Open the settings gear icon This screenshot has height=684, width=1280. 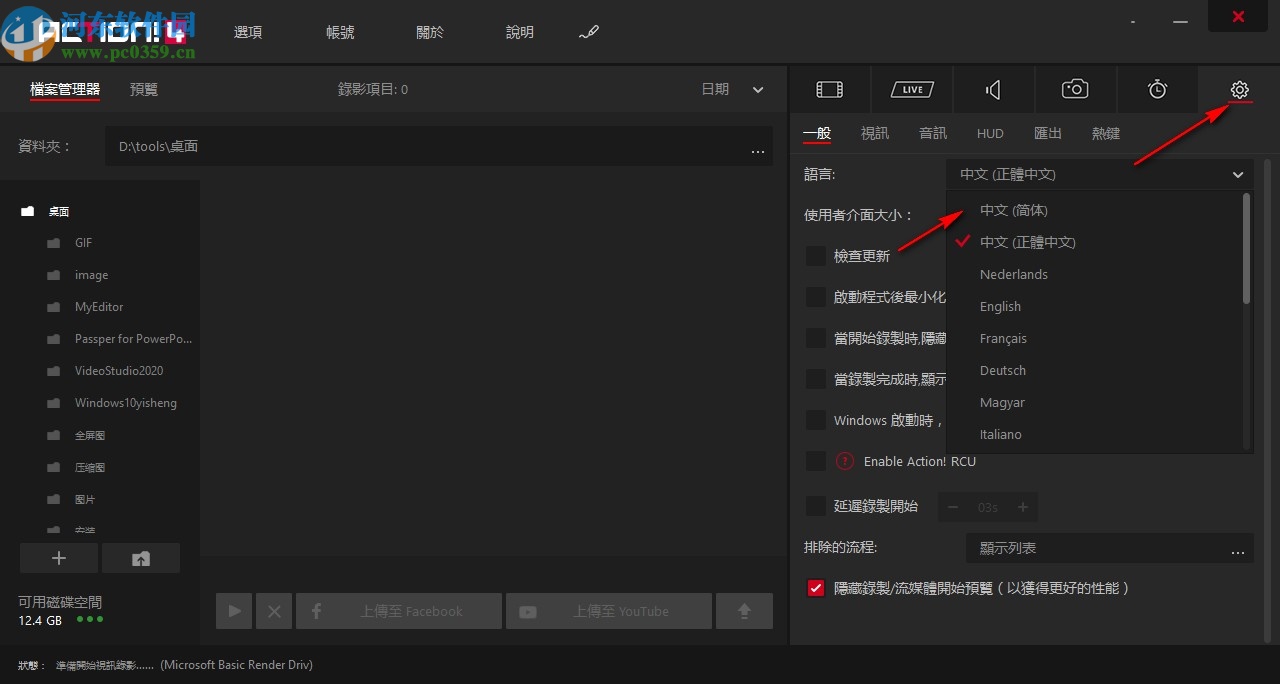tap(1239, 89)
